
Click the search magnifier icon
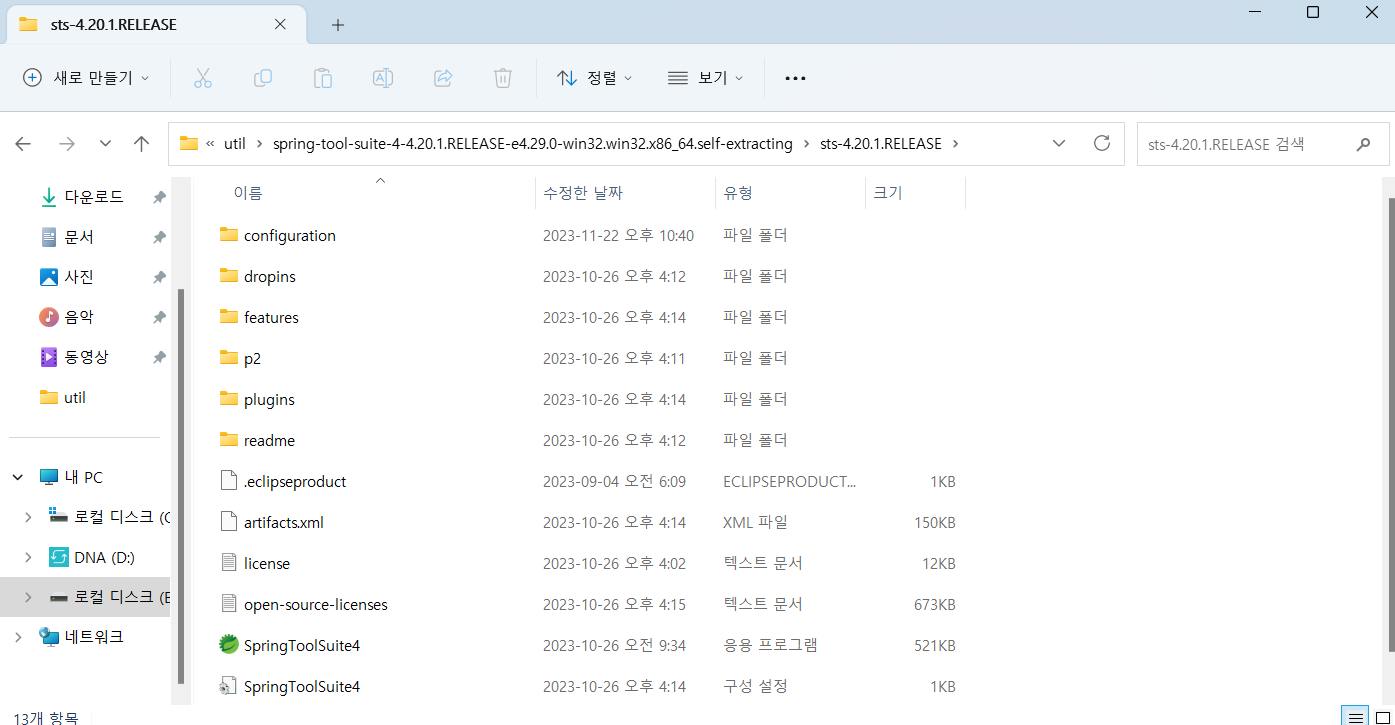1363,144
